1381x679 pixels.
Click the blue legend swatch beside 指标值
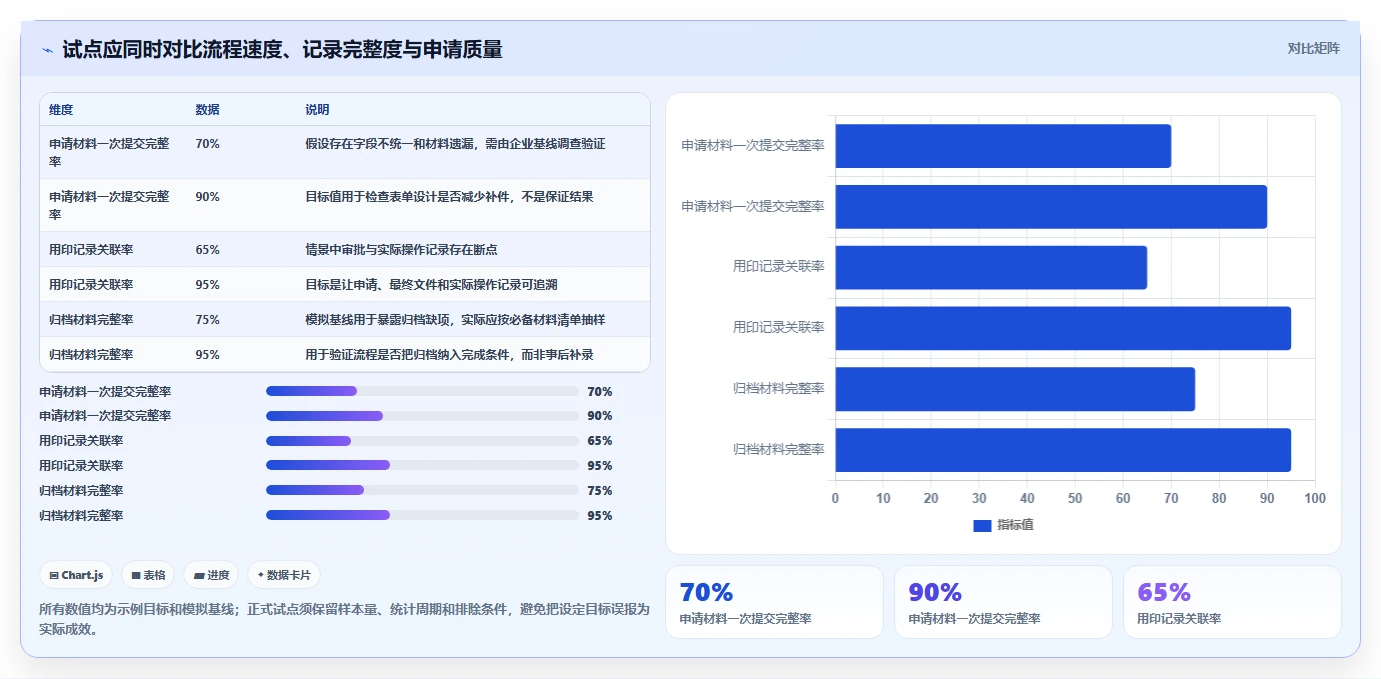pyautogui.click(x=982, y=525)
